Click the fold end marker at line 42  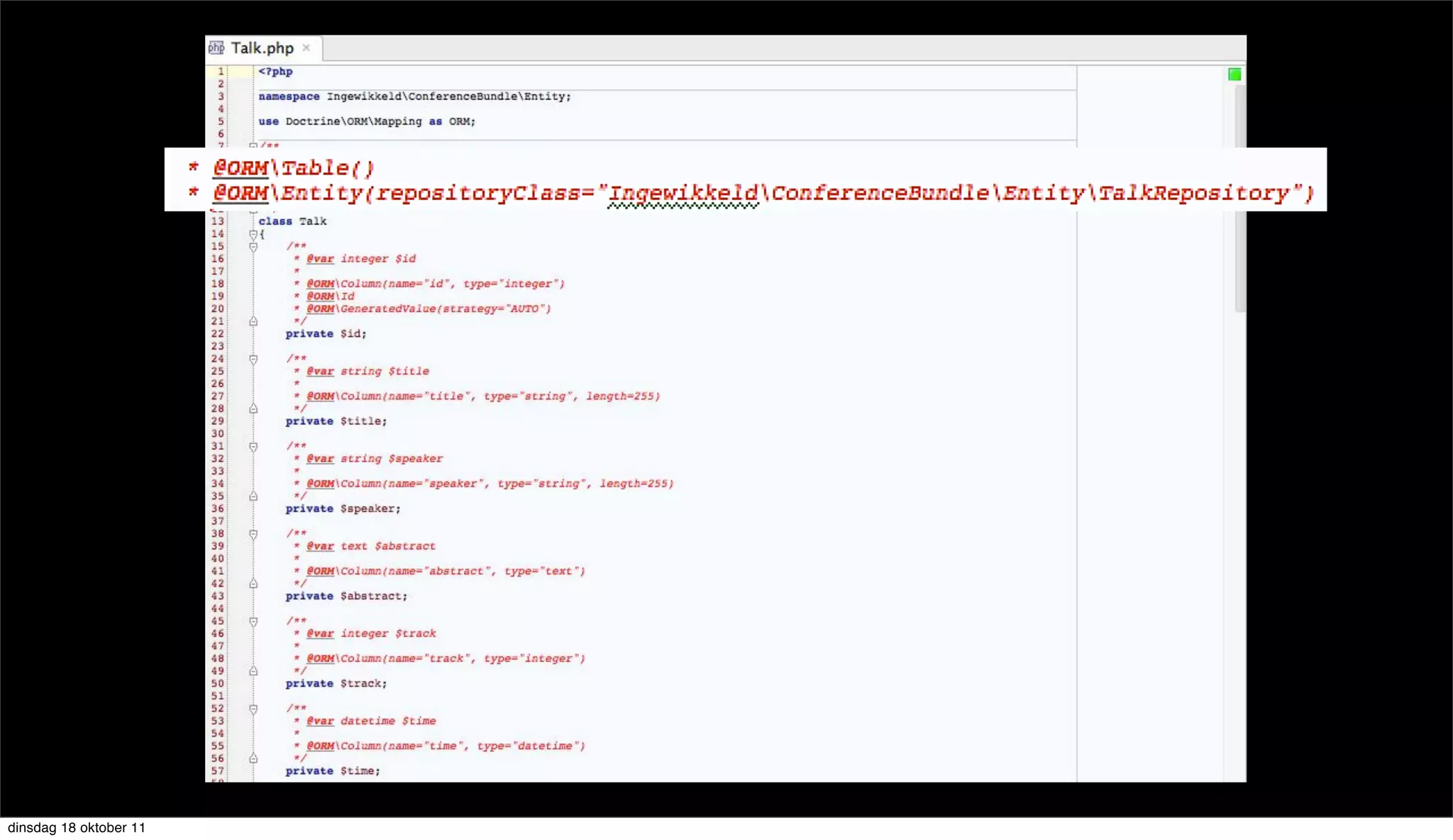[253, 583]
